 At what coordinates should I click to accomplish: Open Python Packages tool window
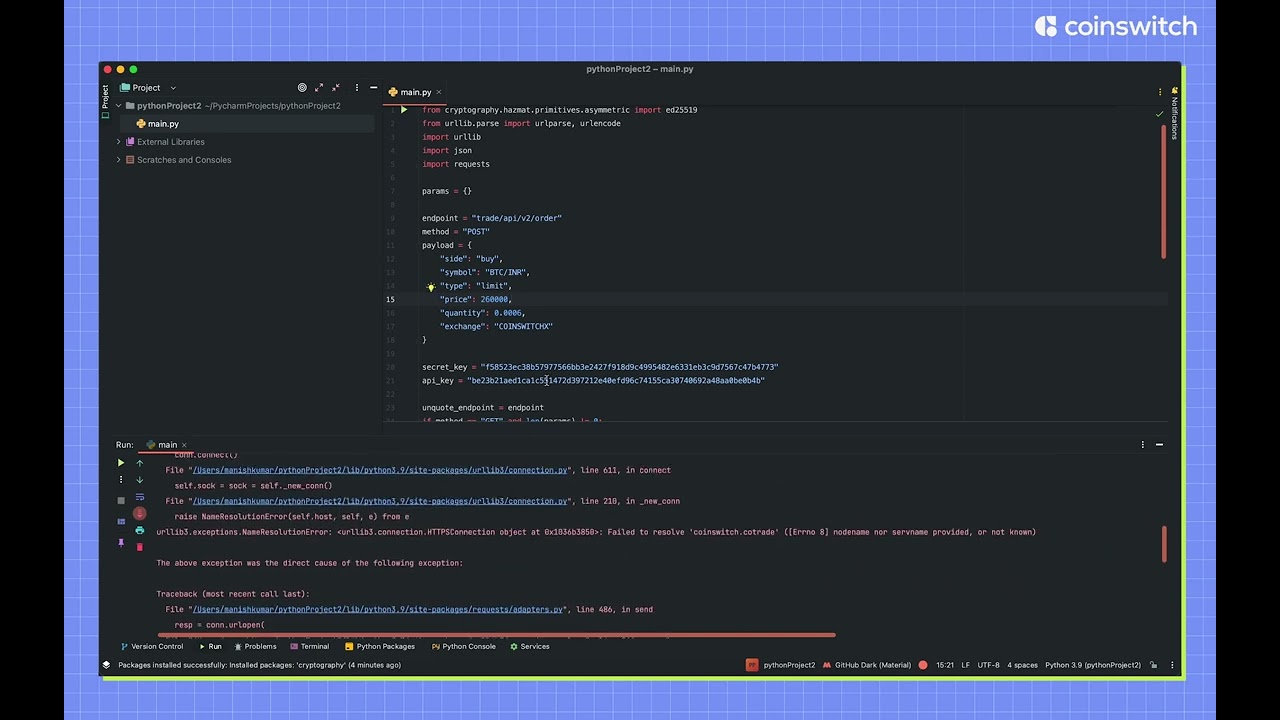coord(379,647)
